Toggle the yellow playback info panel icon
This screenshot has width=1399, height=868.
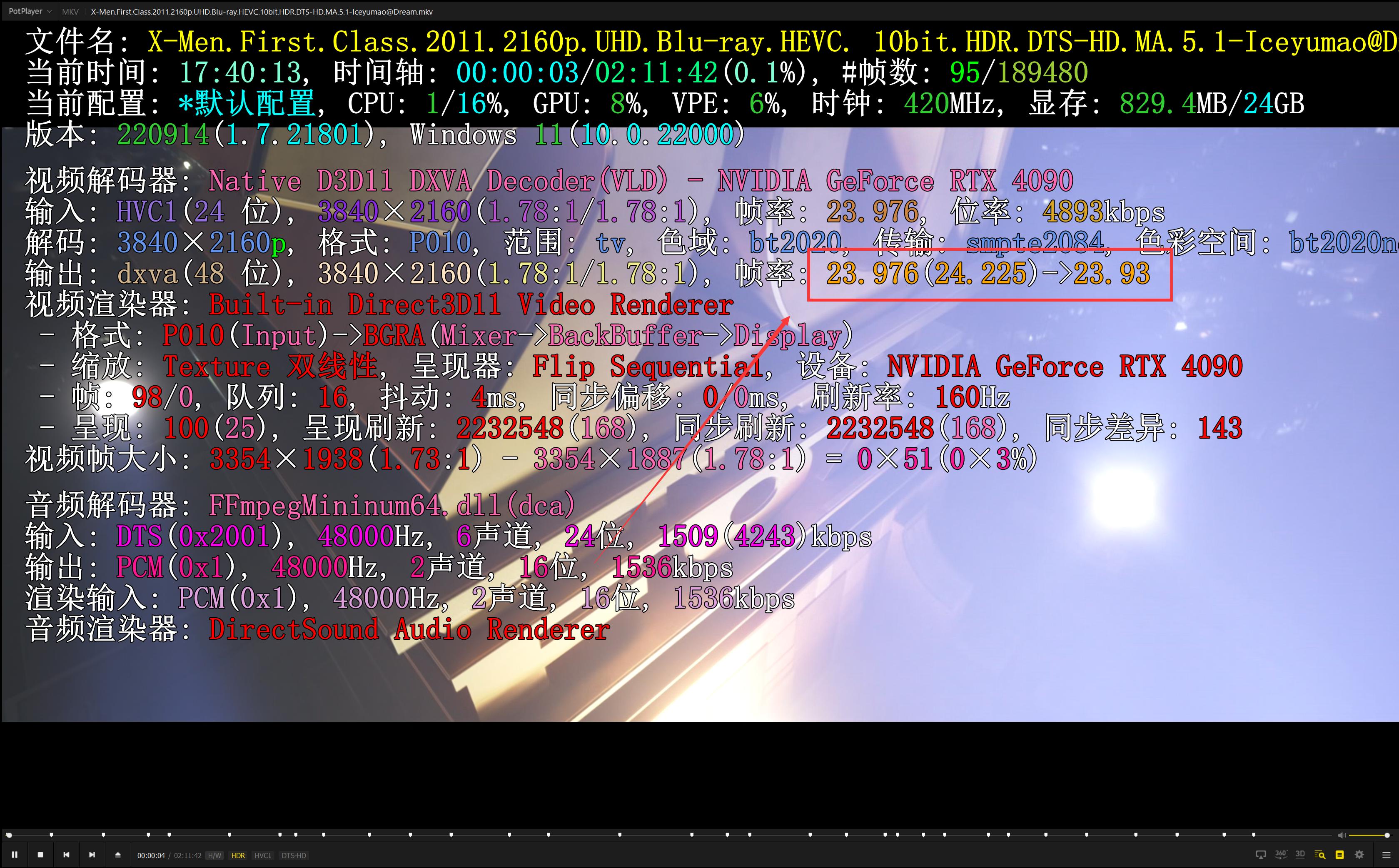(x=1339, y=855)
